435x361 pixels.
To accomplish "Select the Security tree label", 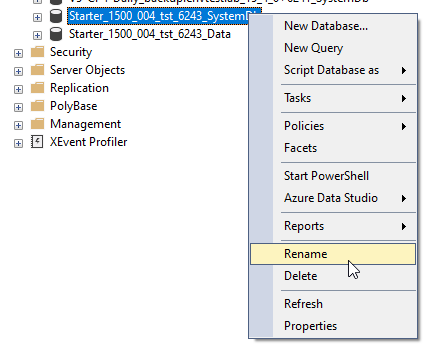I will point(71,52).
